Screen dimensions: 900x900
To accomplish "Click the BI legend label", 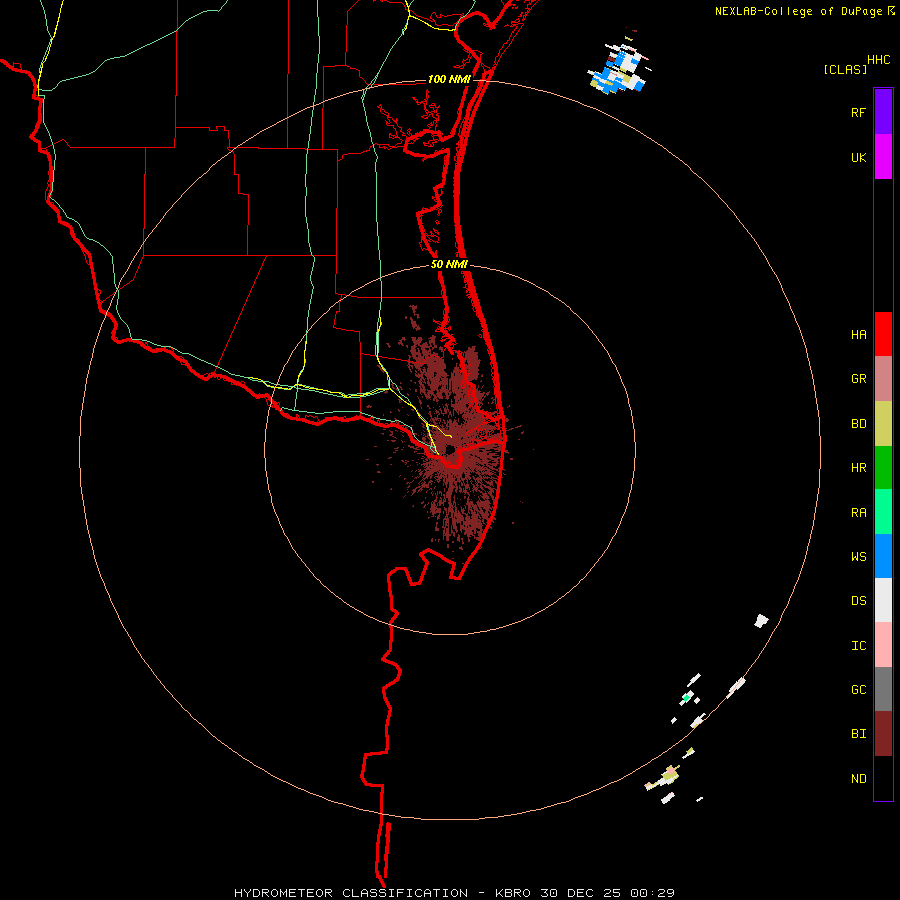I will 859,734.
